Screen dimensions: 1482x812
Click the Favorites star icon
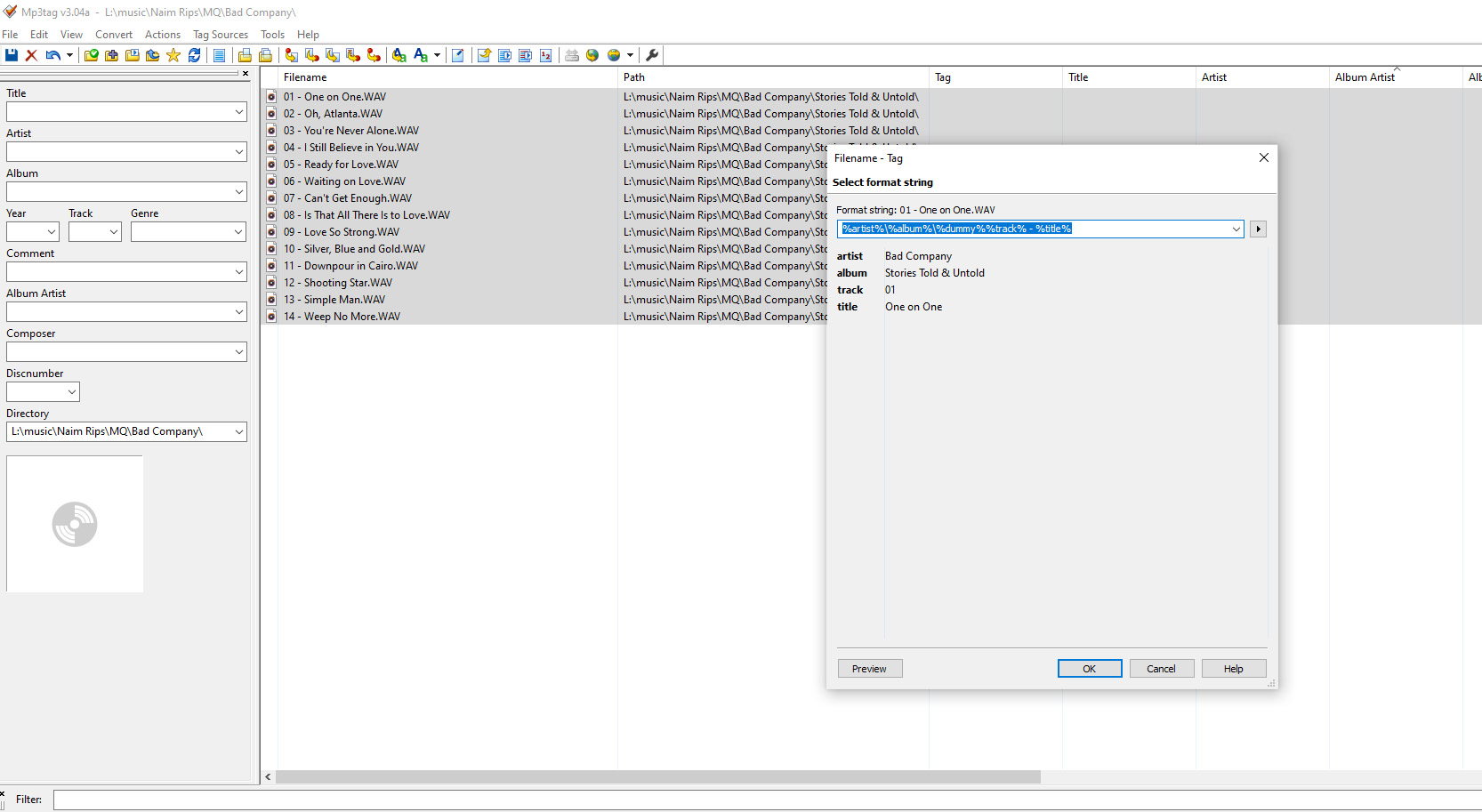coord(173,55)
